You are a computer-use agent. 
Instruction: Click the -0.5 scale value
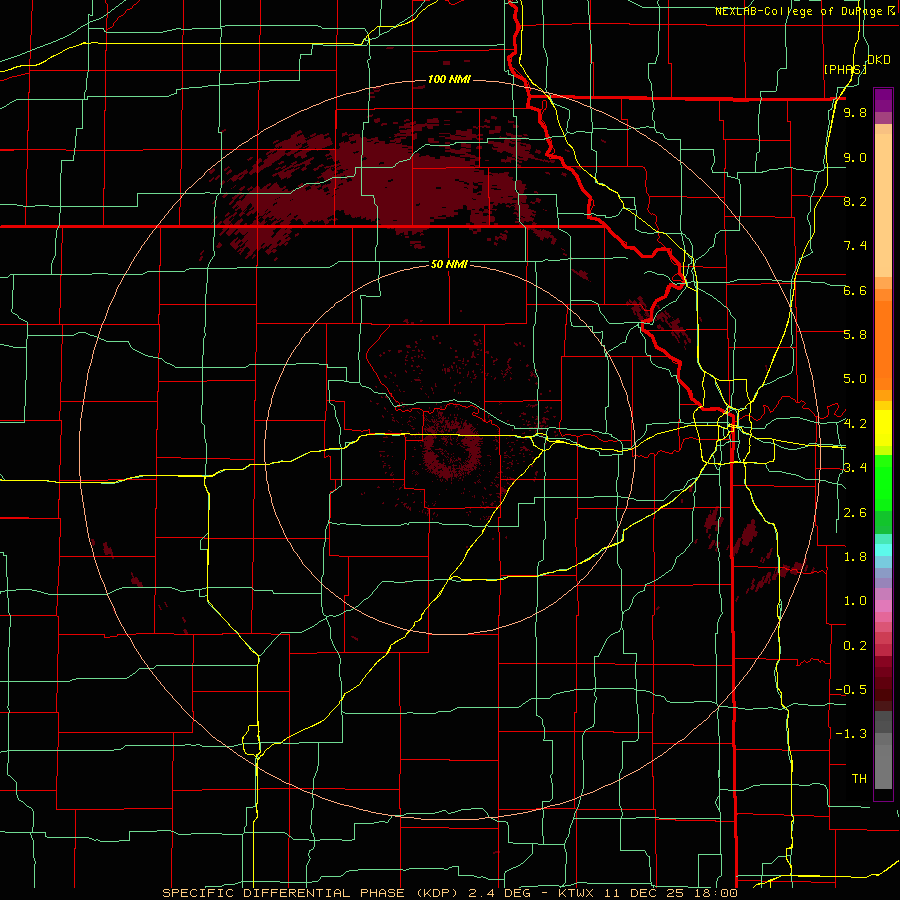(851, 690)
